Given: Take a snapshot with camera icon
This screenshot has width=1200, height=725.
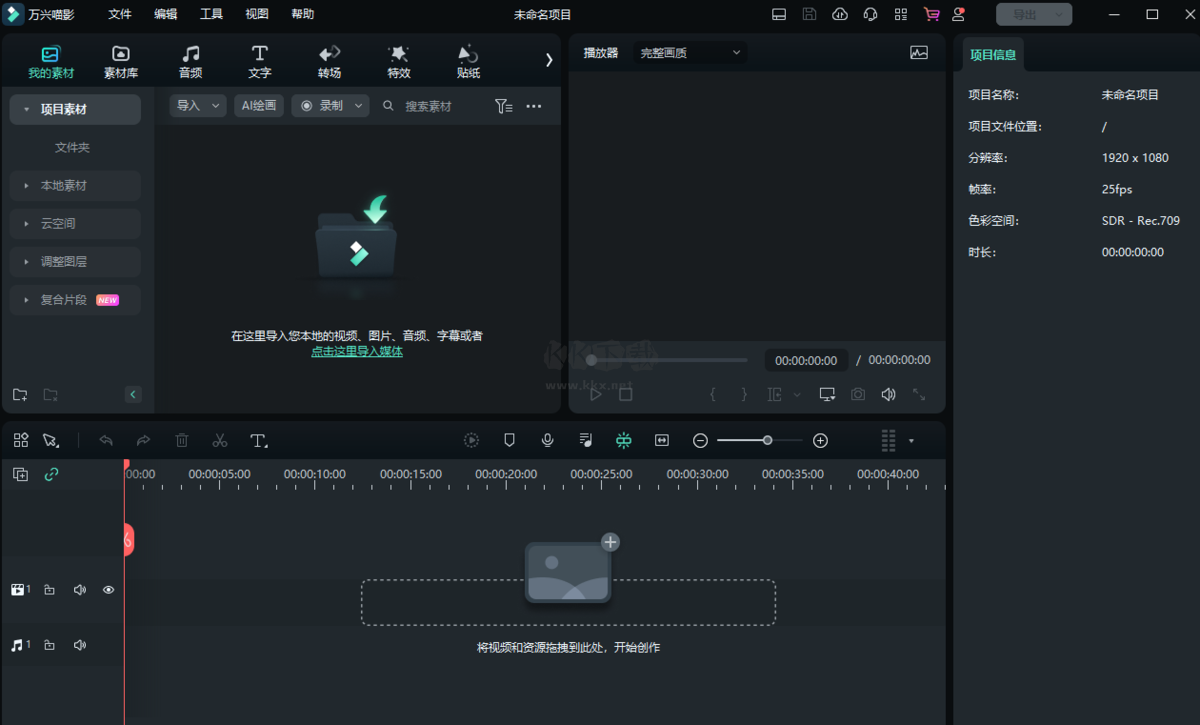Looking at the screenshot, I should point(858,395).
